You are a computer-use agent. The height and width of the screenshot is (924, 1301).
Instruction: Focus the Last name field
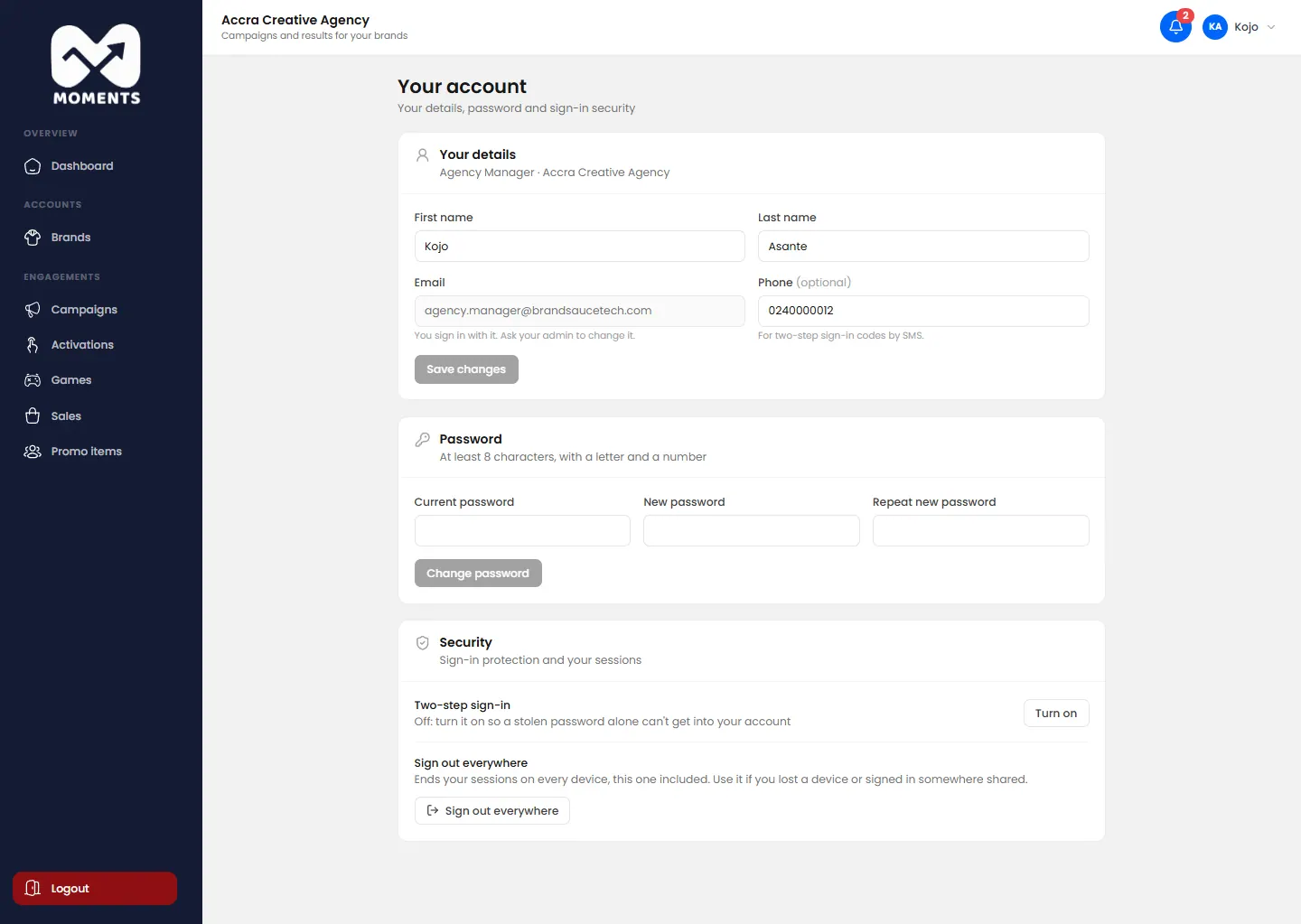[923, 247]
